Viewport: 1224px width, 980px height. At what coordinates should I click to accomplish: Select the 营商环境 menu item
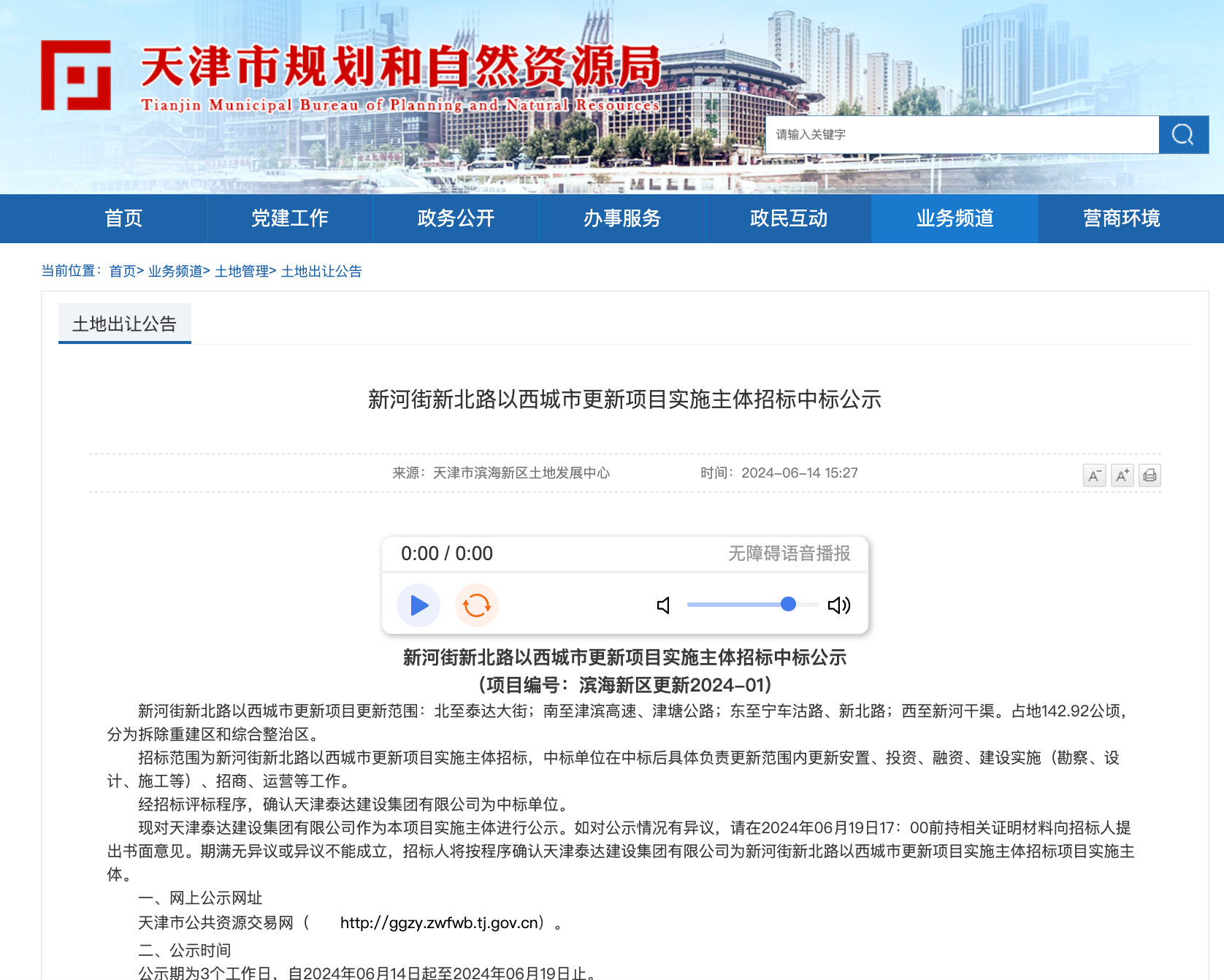tap(1121, 218)
